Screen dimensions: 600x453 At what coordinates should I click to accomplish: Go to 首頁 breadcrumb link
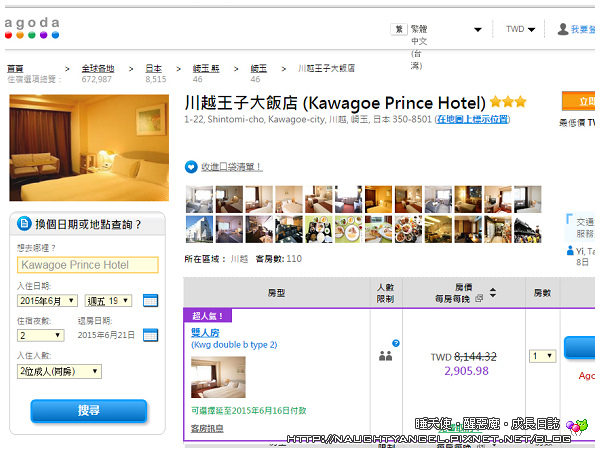(x=15, y=68)
